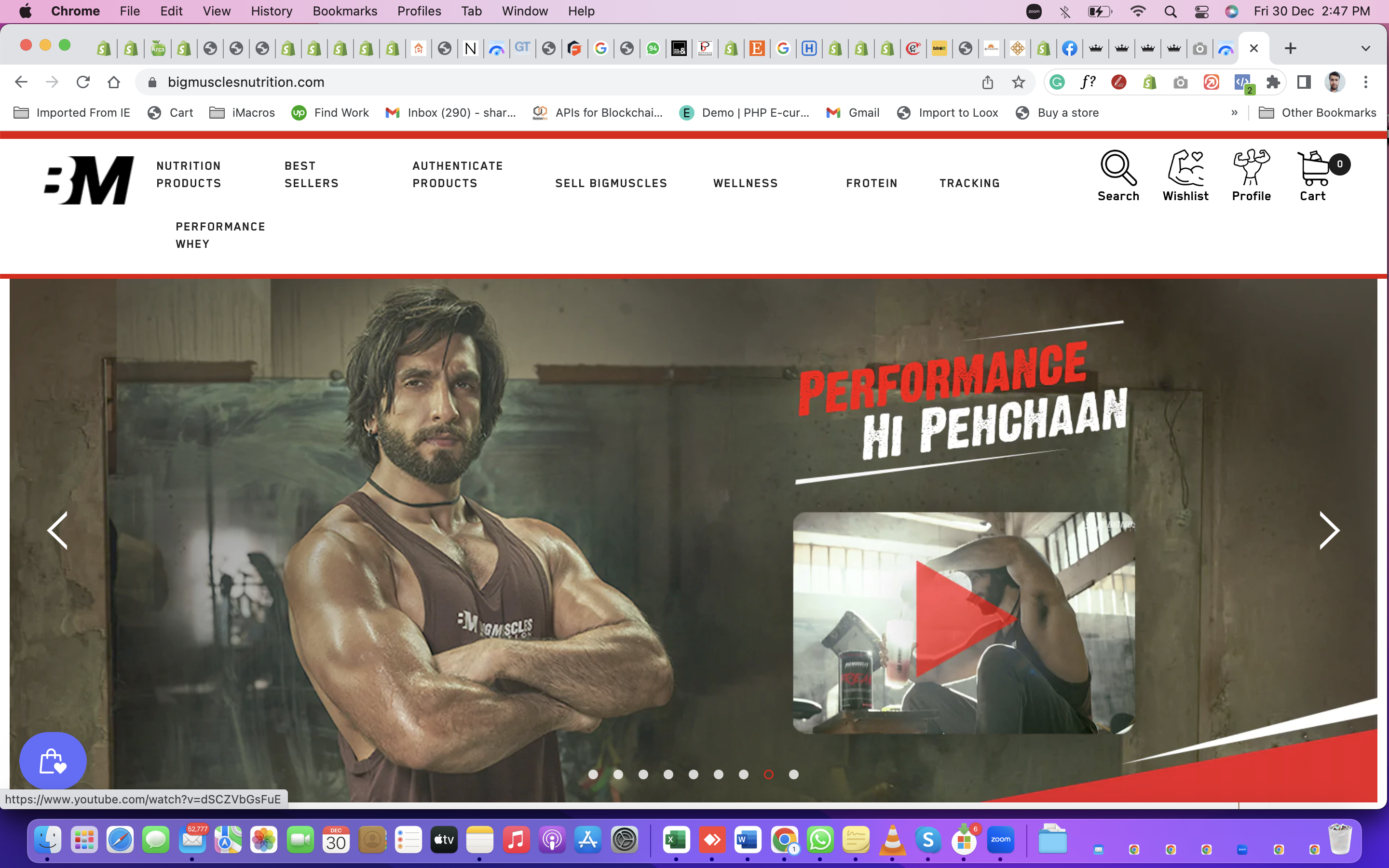Open the site Search icon
Viewport: 1389px width, 868px height.
[1117, 175]
